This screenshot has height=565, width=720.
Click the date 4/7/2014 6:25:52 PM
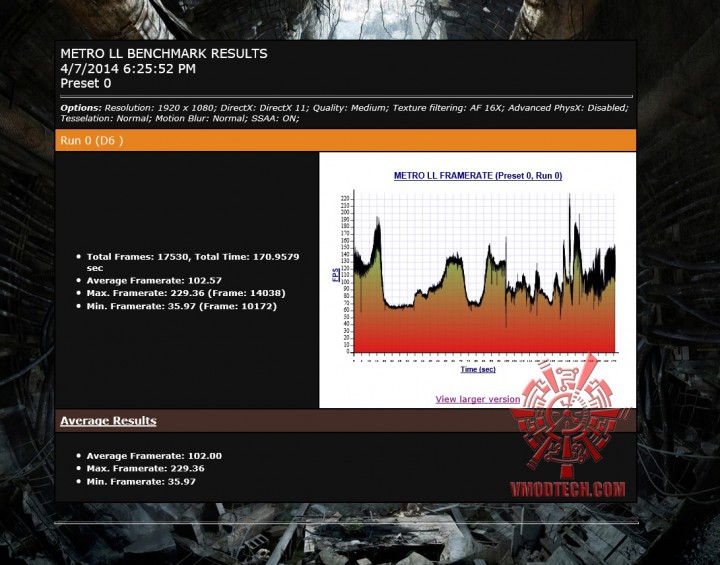coord(128,69)
